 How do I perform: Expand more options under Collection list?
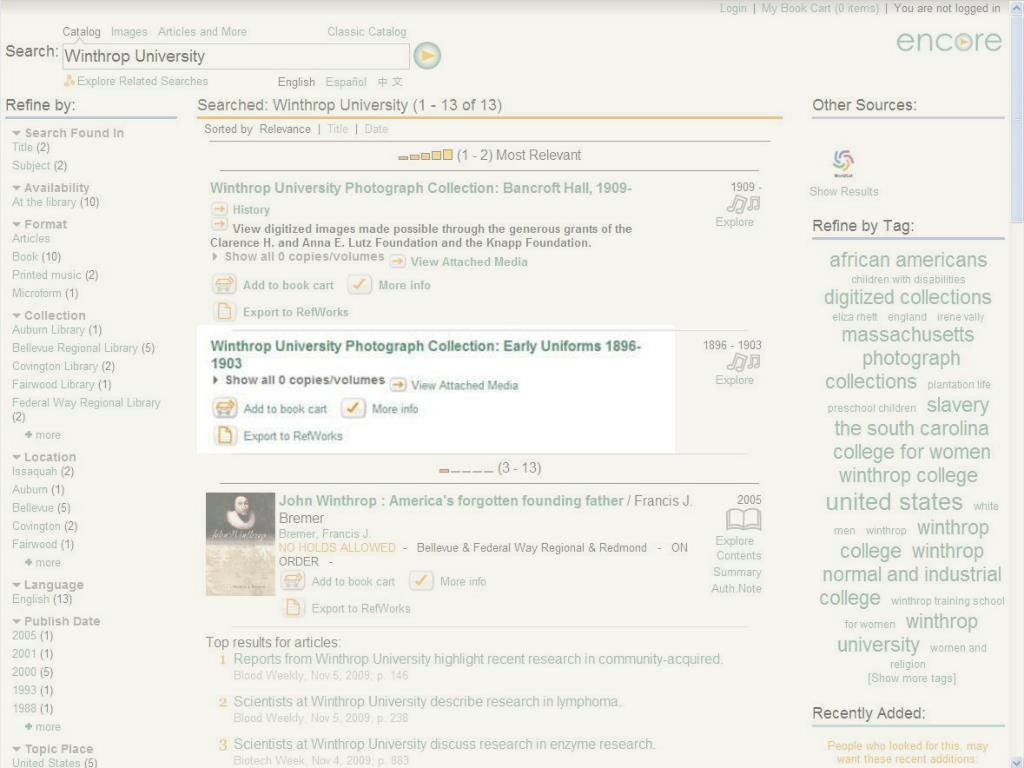click(43, 435)
